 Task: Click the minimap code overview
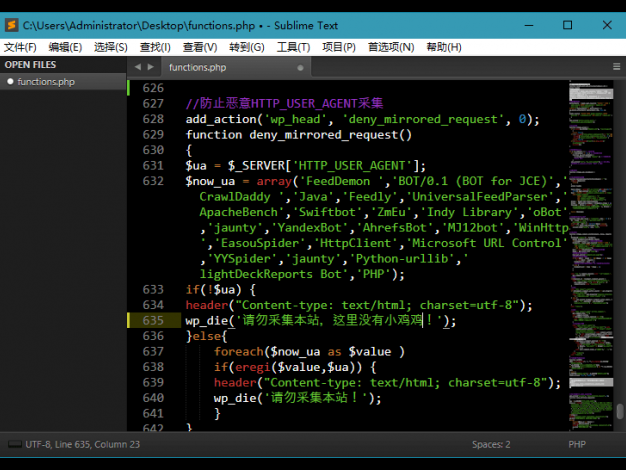591,256
